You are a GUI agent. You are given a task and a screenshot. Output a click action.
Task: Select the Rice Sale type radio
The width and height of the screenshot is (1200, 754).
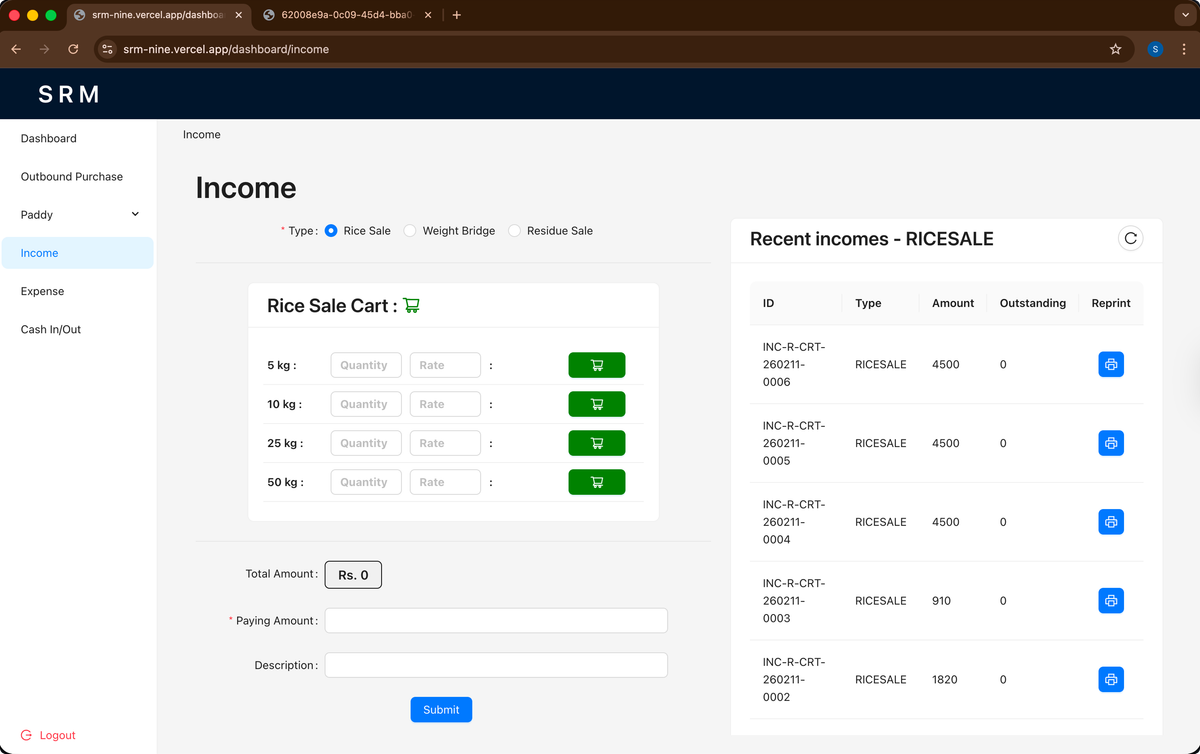click(331, 231)
